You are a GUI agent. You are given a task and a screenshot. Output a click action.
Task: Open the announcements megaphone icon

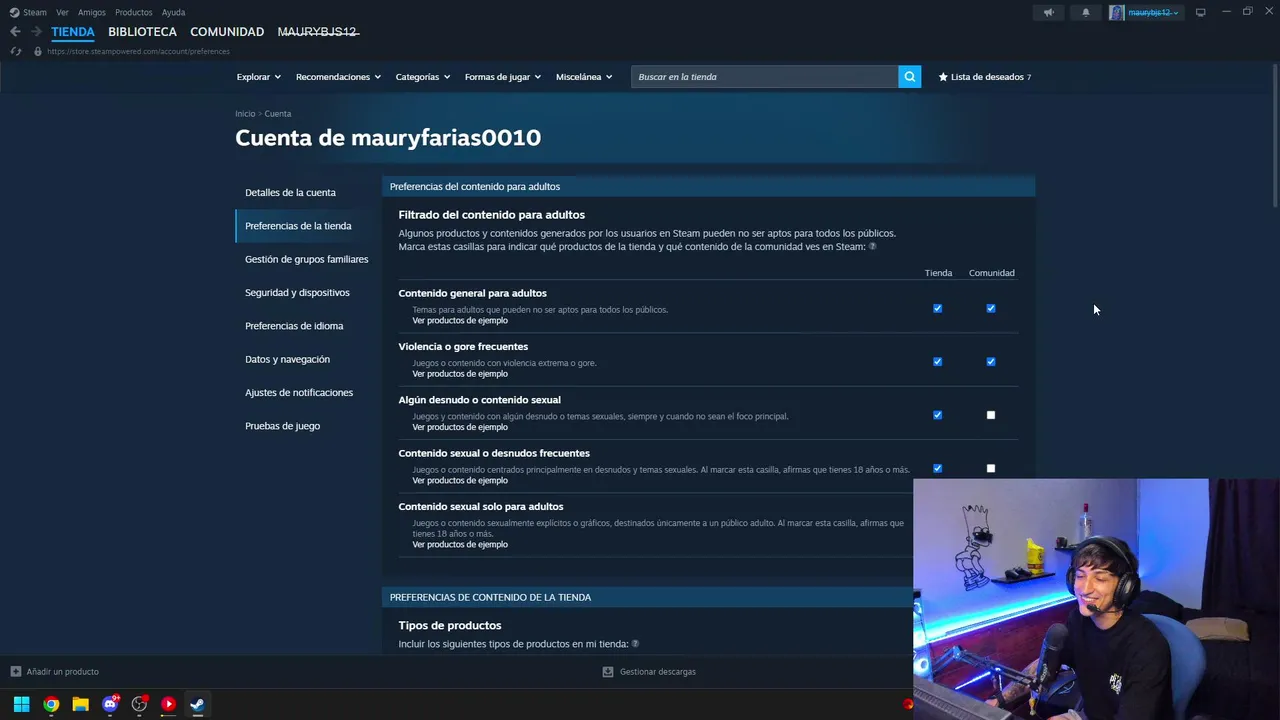1048,13
